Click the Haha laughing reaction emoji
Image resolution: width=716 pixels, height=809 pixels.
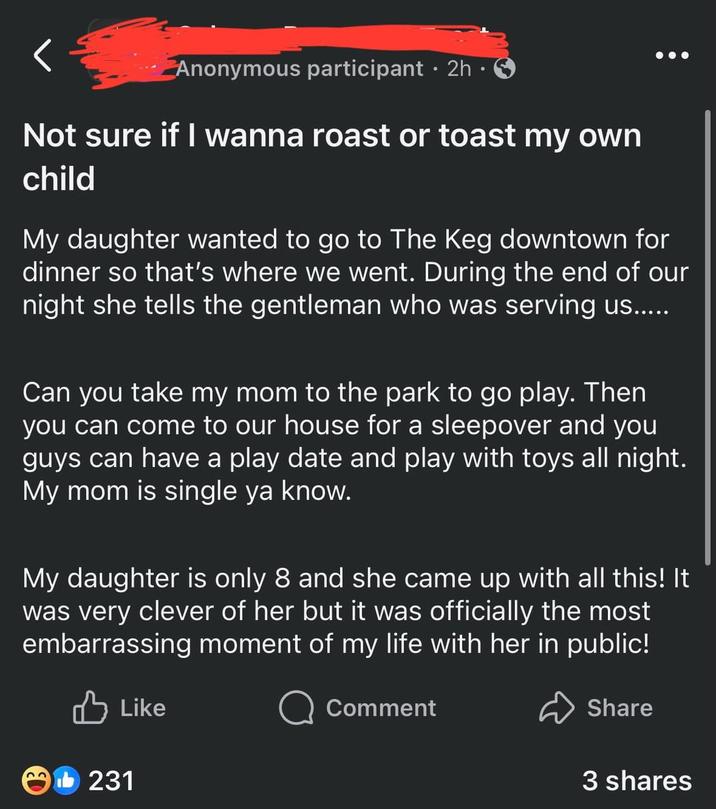point(37,780)
